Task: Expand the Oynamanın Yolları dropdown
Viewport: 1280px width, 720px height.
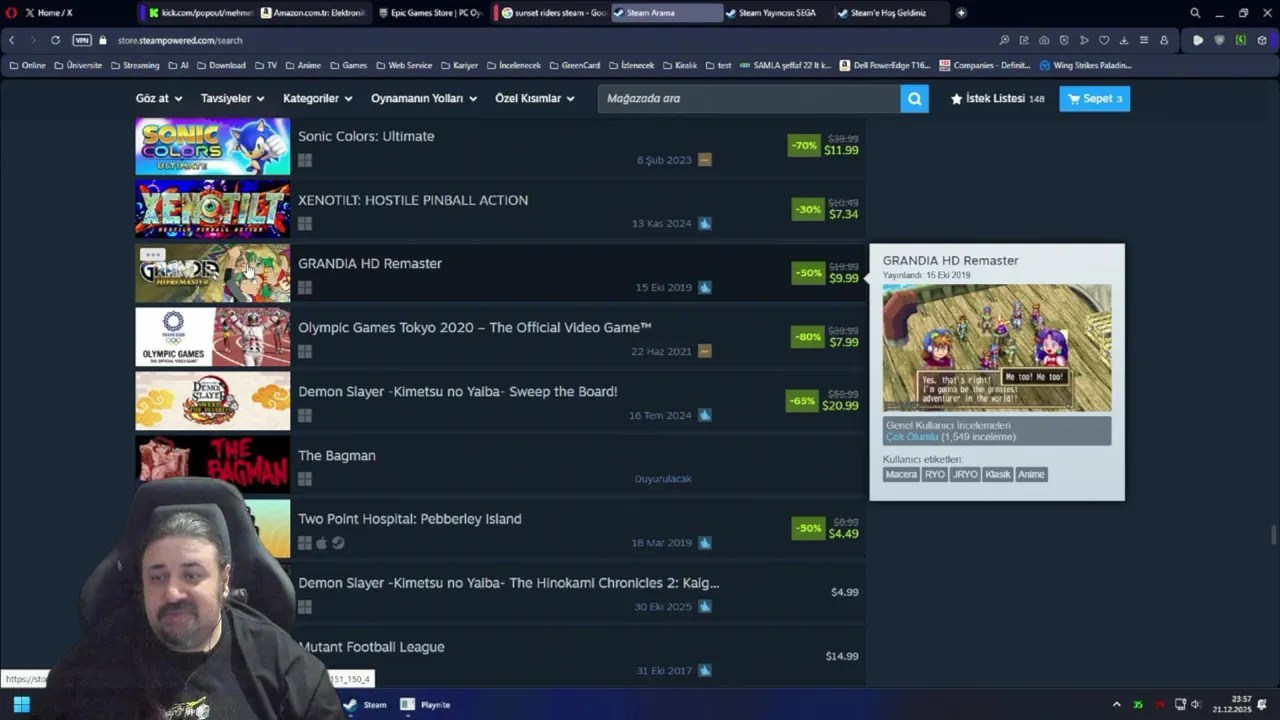Action: pos(424,98)
